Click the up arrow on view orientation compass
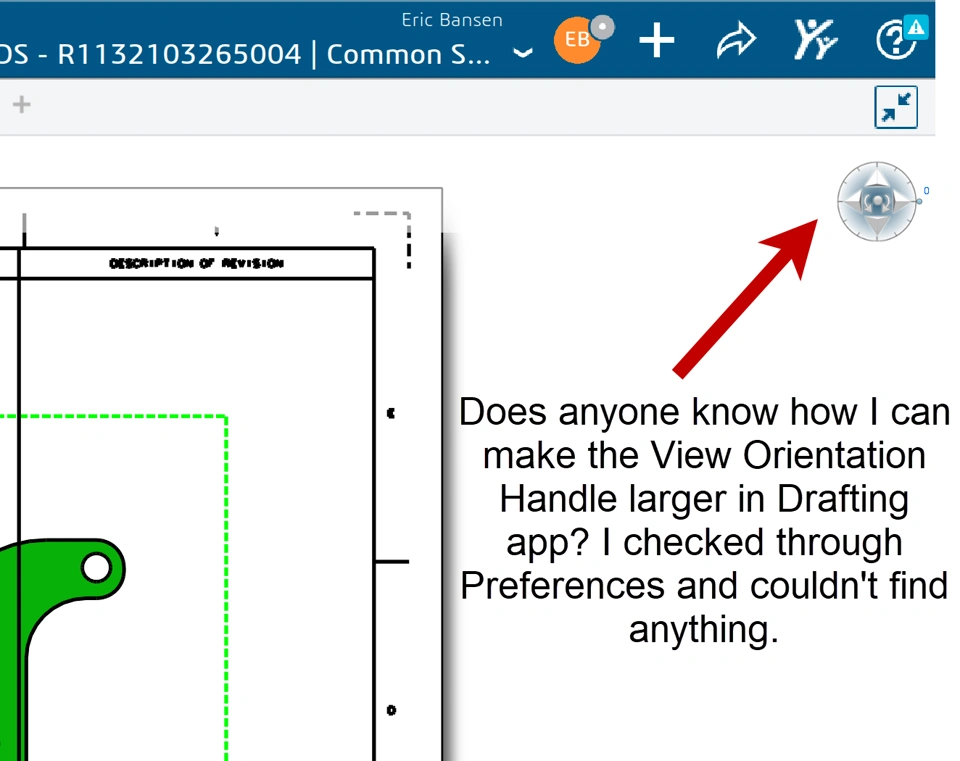 tap(876, 178)
